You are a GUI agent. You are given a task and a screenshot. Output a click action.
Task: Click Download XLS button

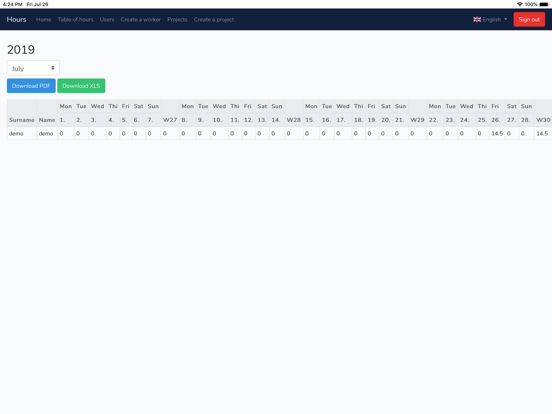(x=81, y=86)
